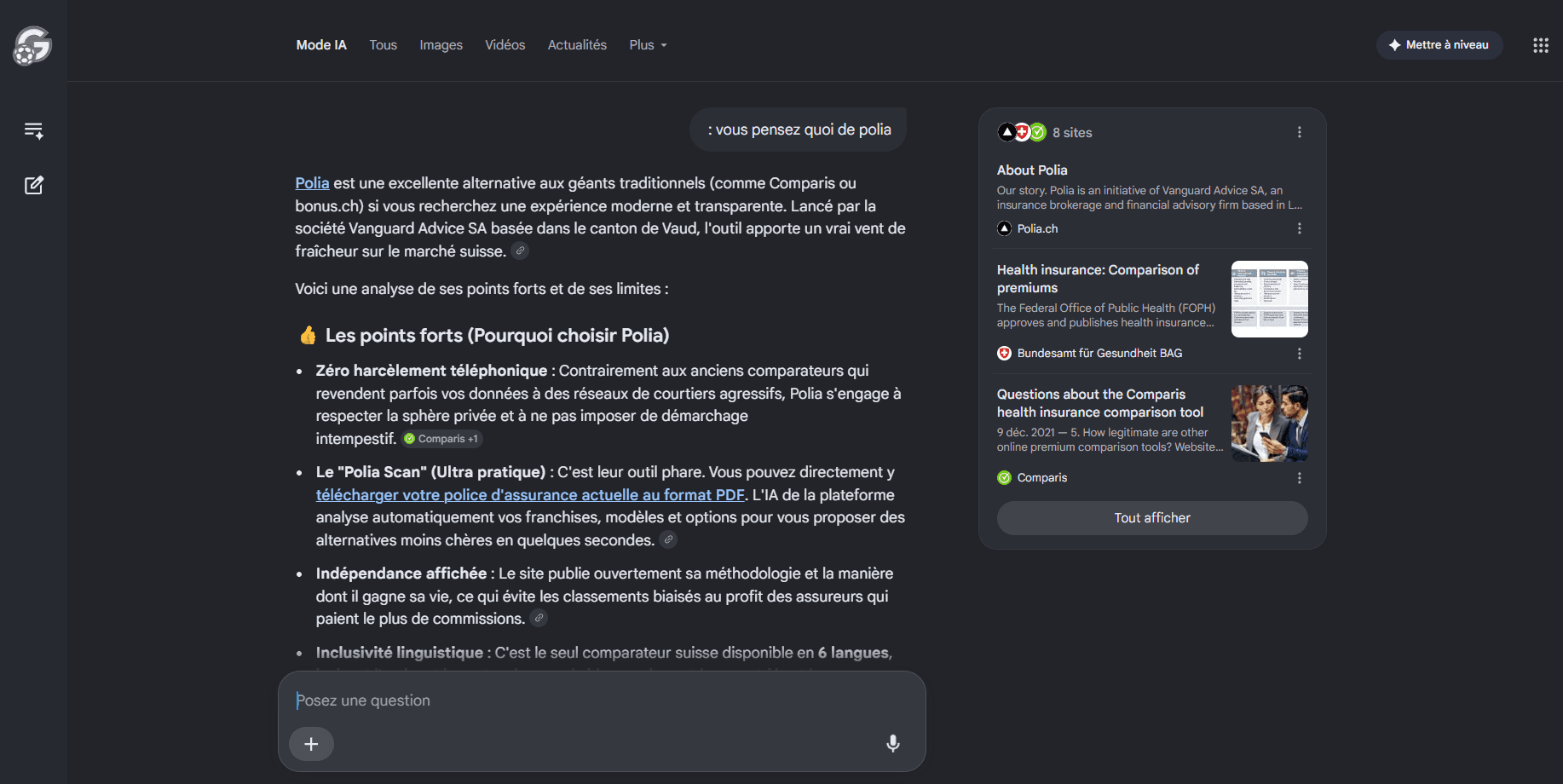Open source link icon after "commissions"
This screenshot has height=784, width=1563.
click(539, 618)
